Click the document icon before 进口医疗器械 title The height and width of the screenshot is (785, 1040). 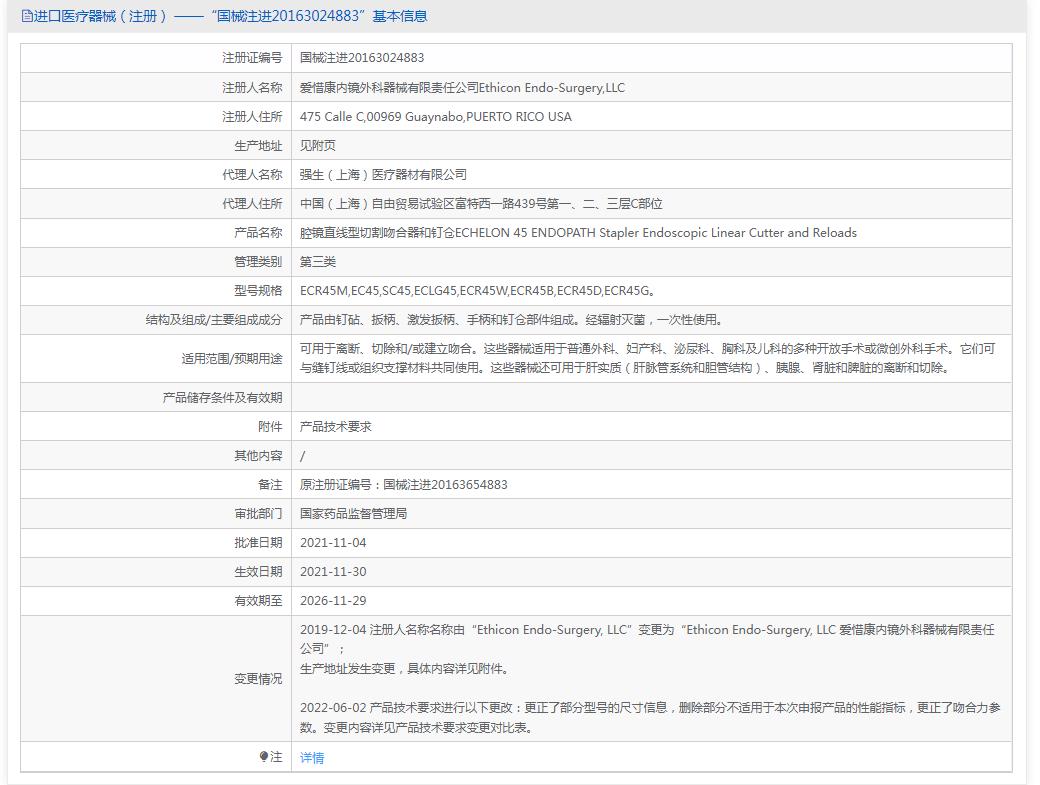click(x=27, y=16)
